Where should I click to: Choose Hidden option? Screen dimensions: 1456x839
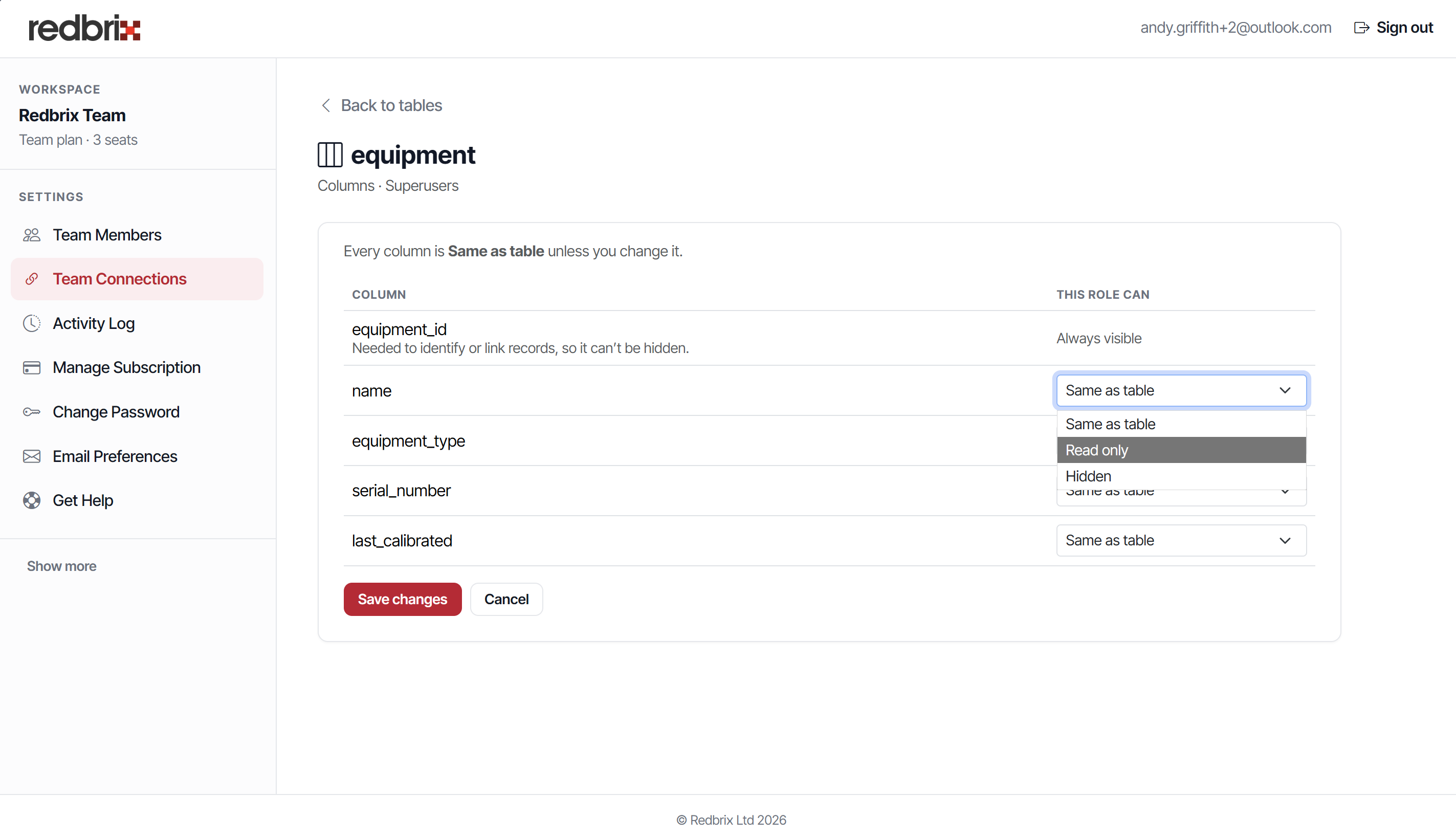1181,476
